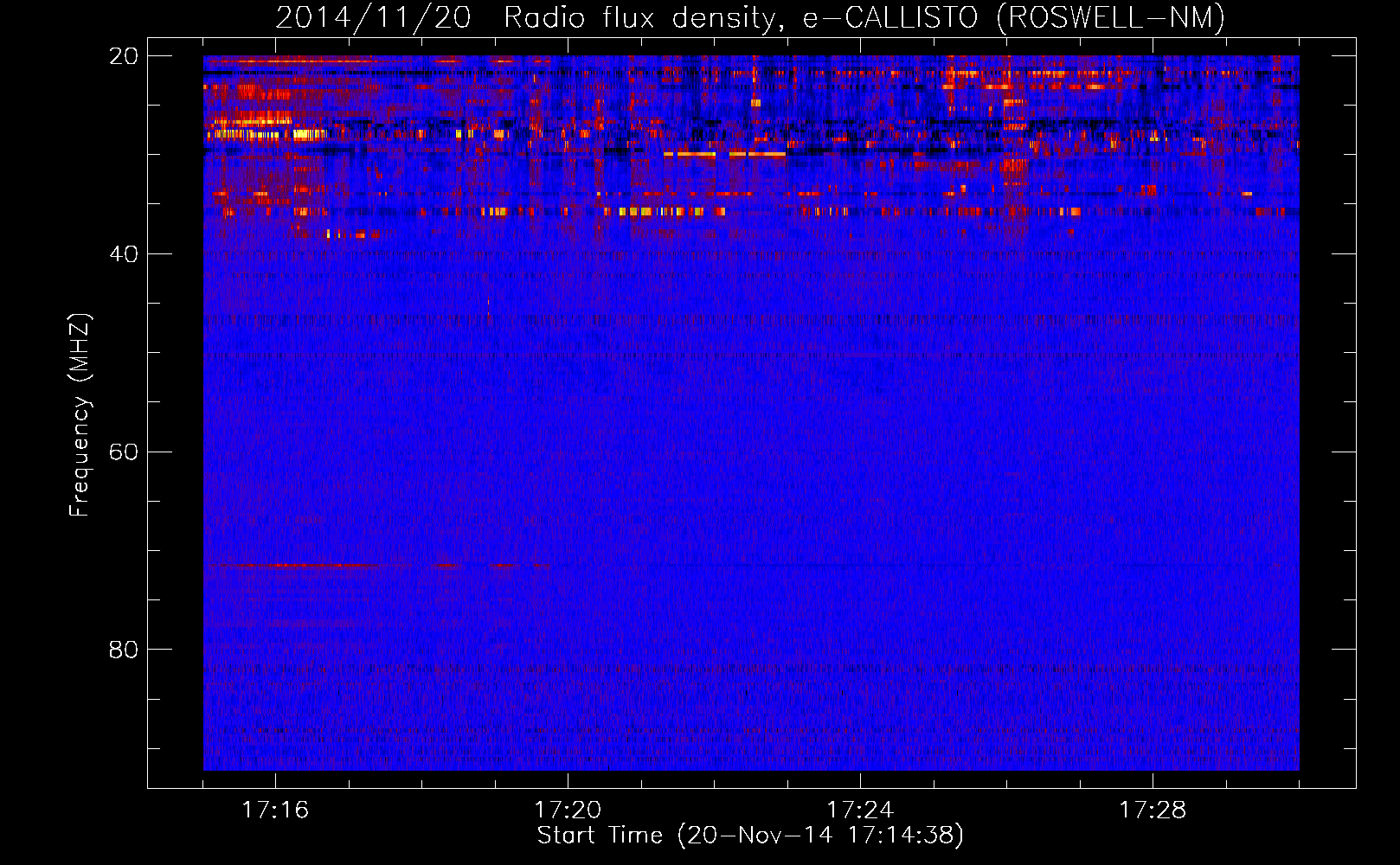Click the 20 frequency tick label
This screenshot has height=865, width=1400.
tap(124, 56)
